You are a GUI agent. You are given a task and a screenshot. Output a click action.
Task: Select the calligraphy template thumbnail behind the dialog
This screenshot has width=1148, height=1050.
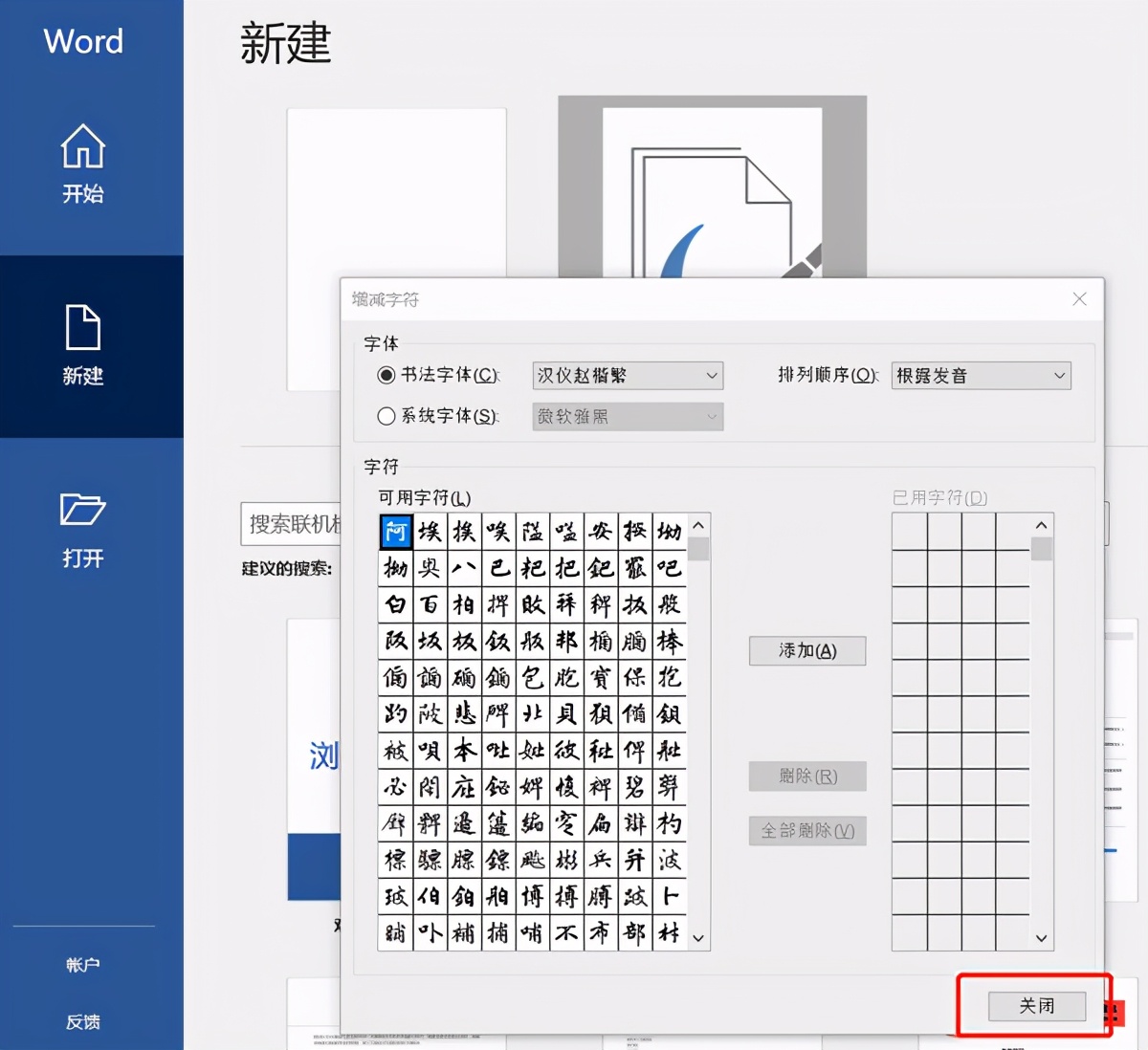(713, 187)
